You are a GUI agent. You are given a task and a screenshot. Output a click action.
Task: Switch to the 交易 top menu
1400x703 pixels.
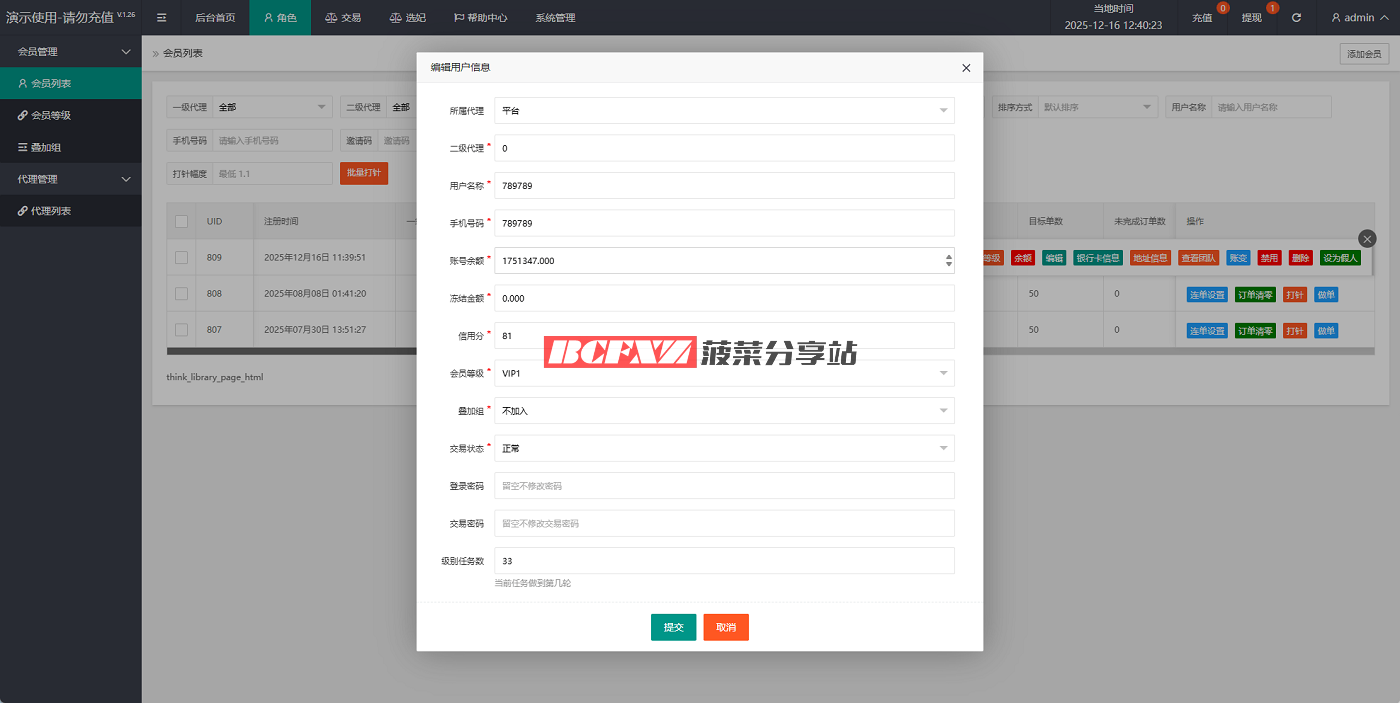pos(343,17)
